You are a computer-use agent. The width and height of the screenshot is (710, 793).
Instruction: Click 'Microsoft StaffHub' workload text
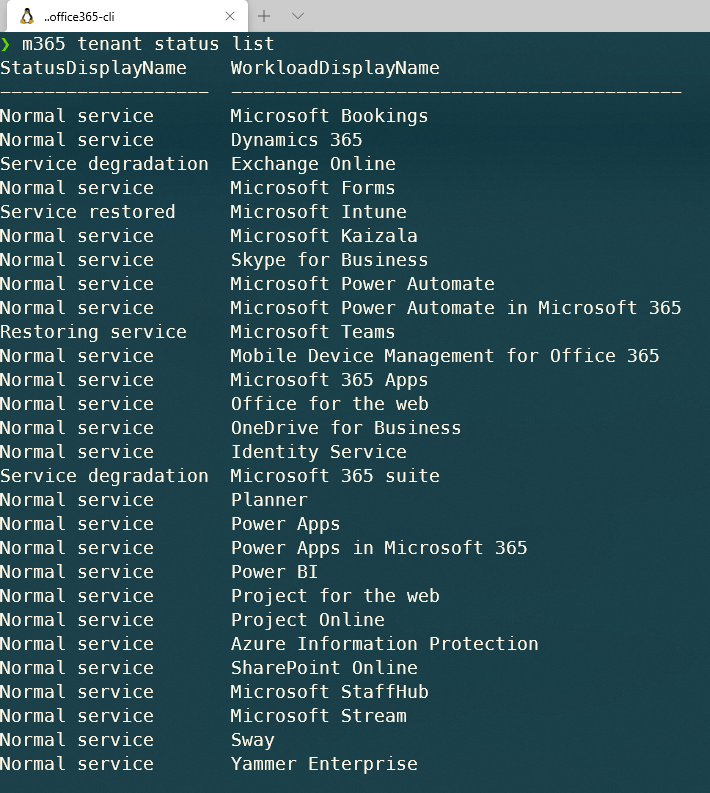click(x=330, y=692)
